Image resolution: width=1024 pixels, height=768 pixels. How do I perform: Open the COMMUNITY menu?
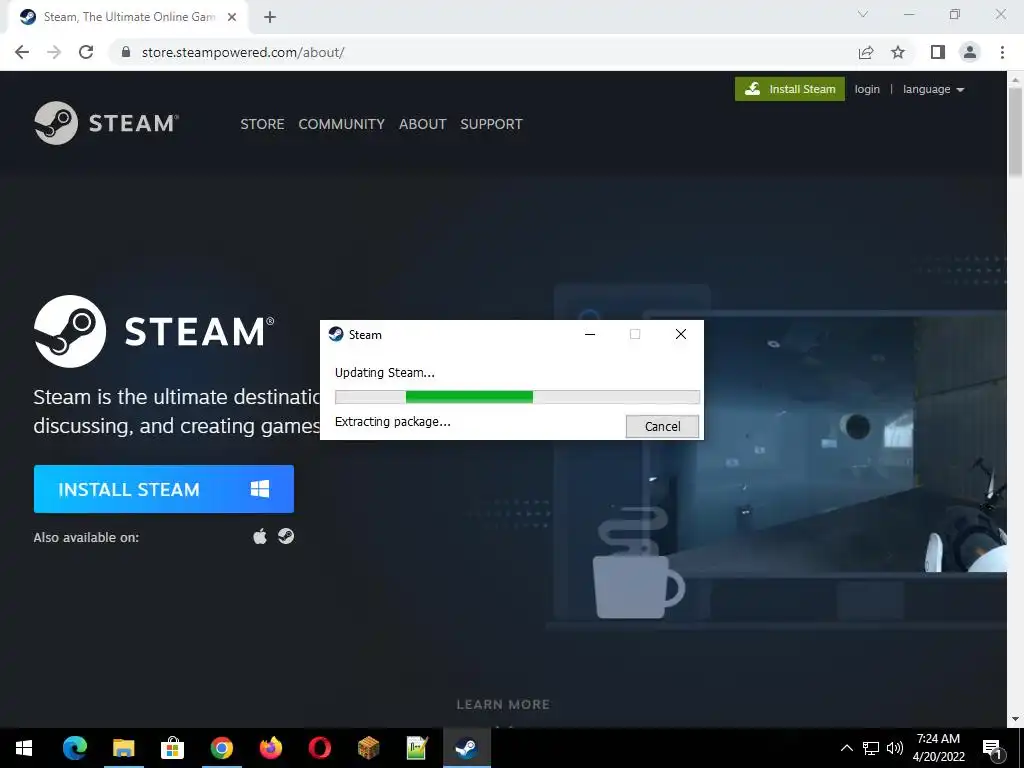click(x=342, y=124)
